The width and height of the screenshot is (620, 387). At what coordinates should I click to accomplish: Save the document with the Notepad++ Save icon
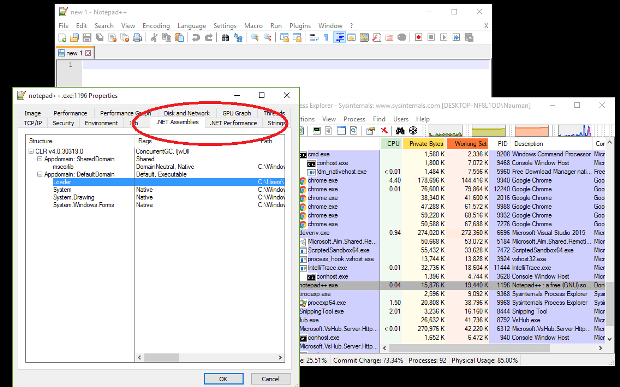pos(87,38)
